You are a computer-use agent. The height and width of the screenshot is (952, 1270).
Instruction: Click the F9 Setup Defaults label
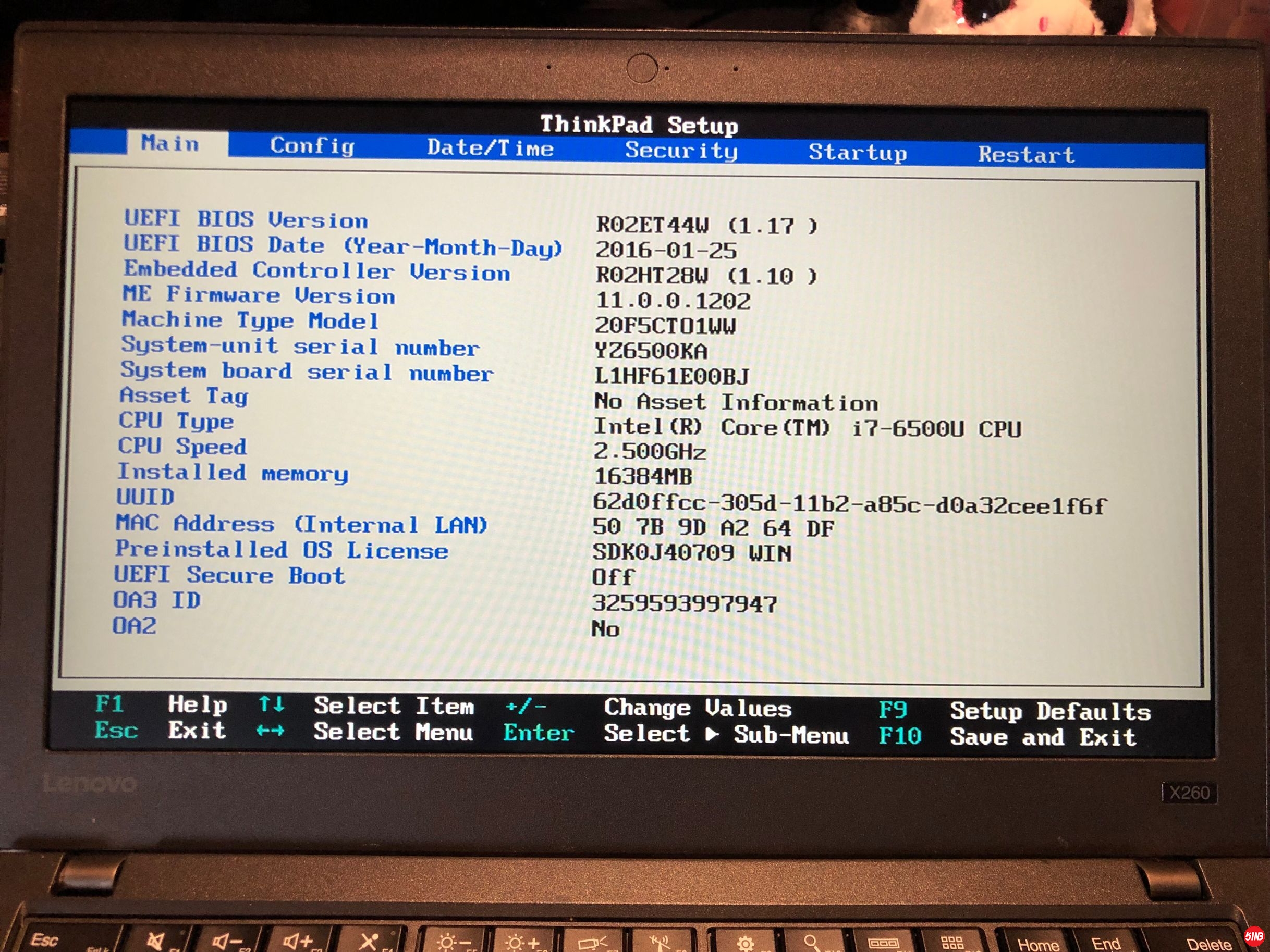click(x=893, y=710)
